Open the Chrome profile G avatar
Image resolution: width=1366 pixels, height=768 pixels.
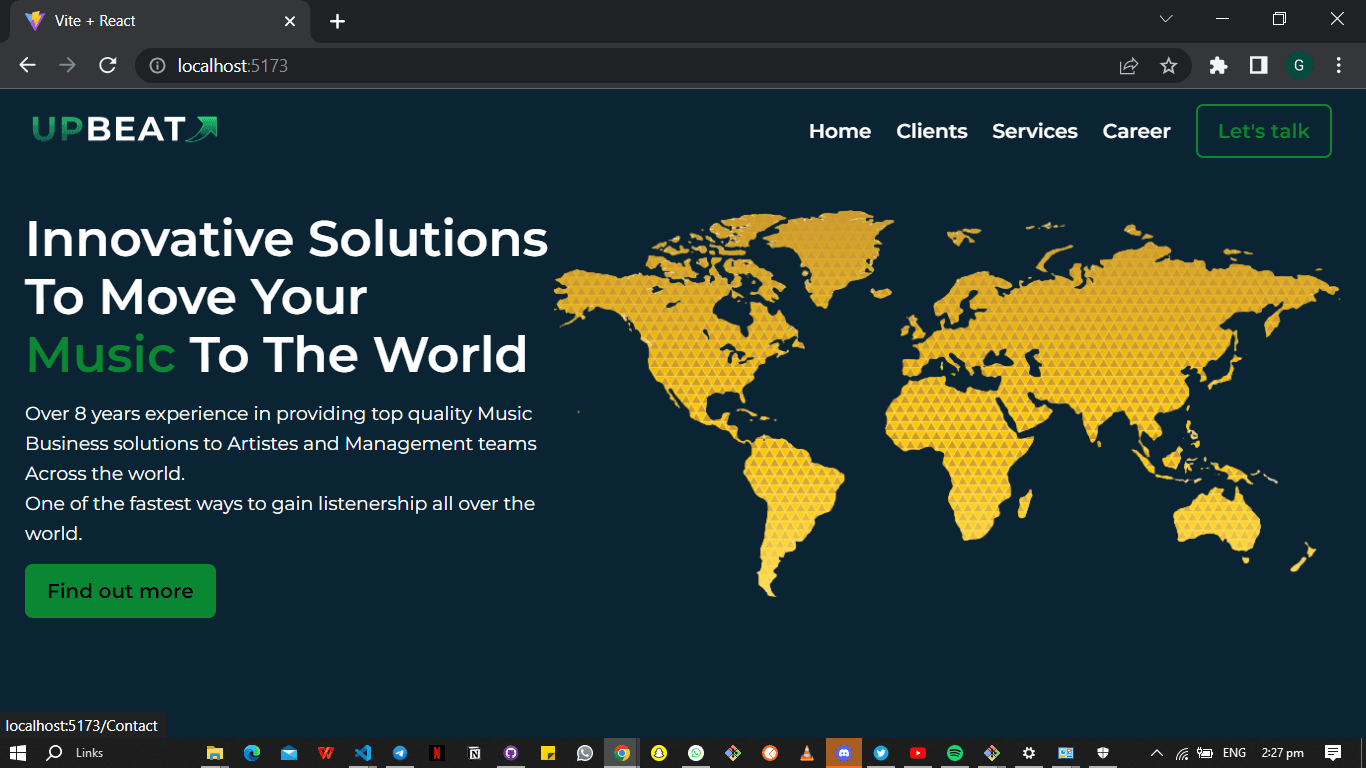[x=1299, y=65]
